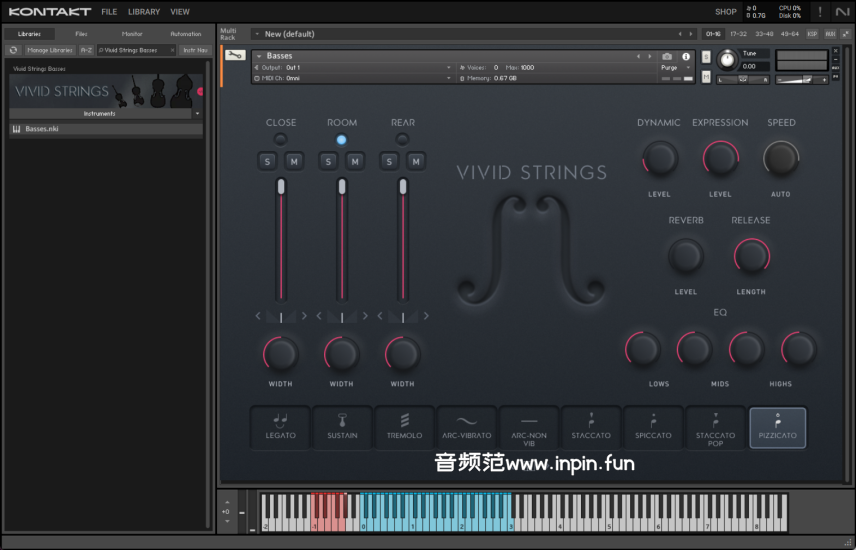Open the Library menu
The image size is (856, 550).
click(x=144, y=12)
